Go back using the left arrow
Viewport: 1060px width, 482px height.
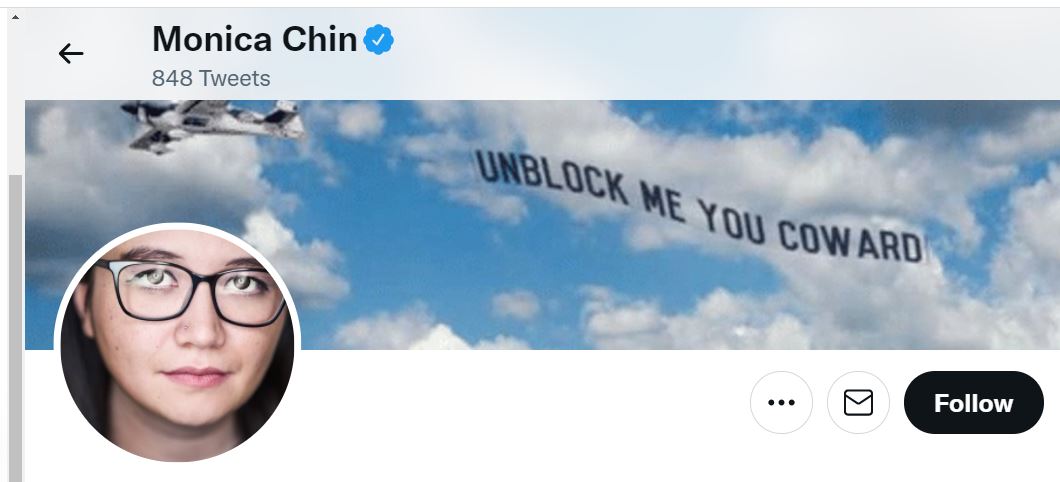tap(70, 53)
